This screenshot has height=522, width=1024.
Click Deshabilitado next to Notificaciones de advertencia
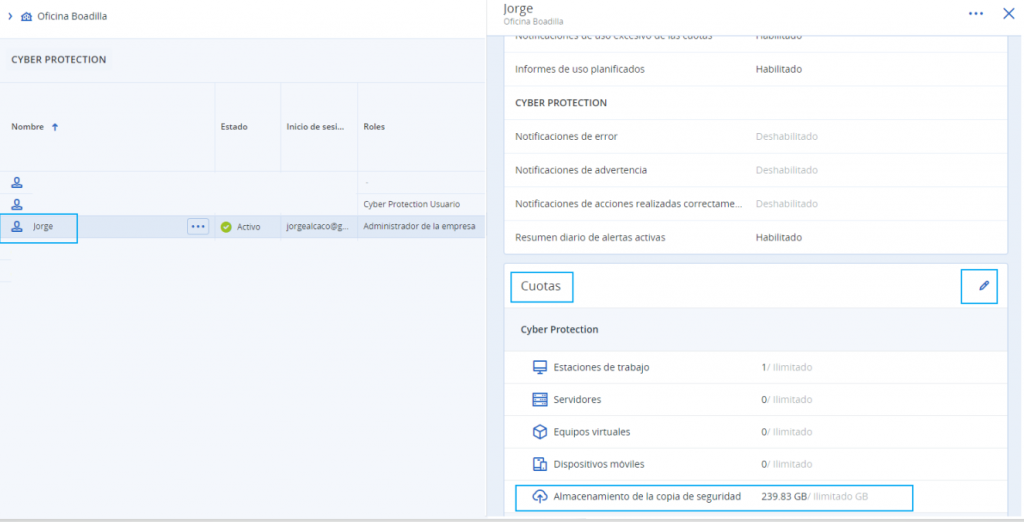point(786,170)
